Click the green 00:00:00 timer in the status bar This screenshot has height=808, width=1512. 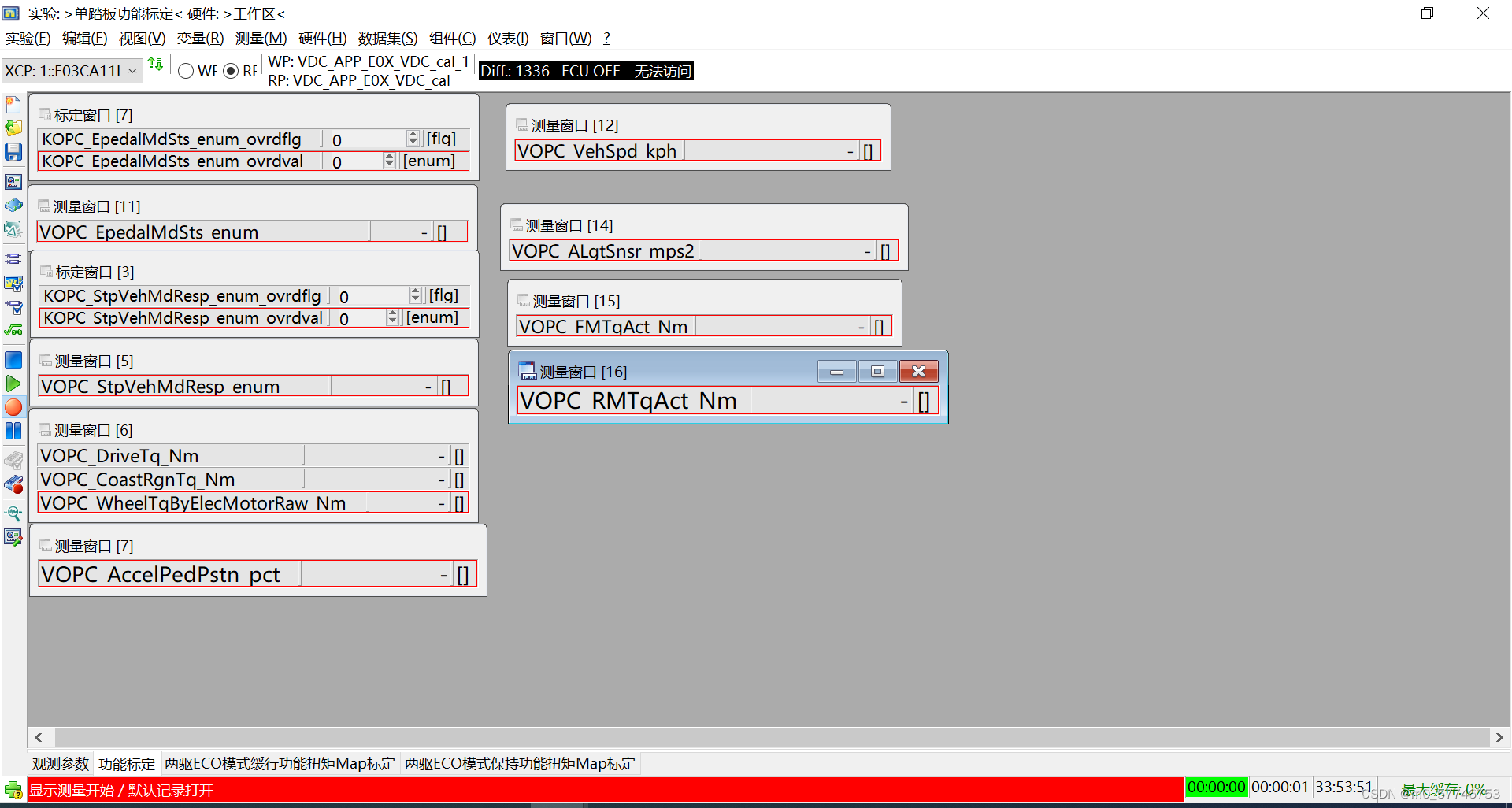tap(1217, 787)
